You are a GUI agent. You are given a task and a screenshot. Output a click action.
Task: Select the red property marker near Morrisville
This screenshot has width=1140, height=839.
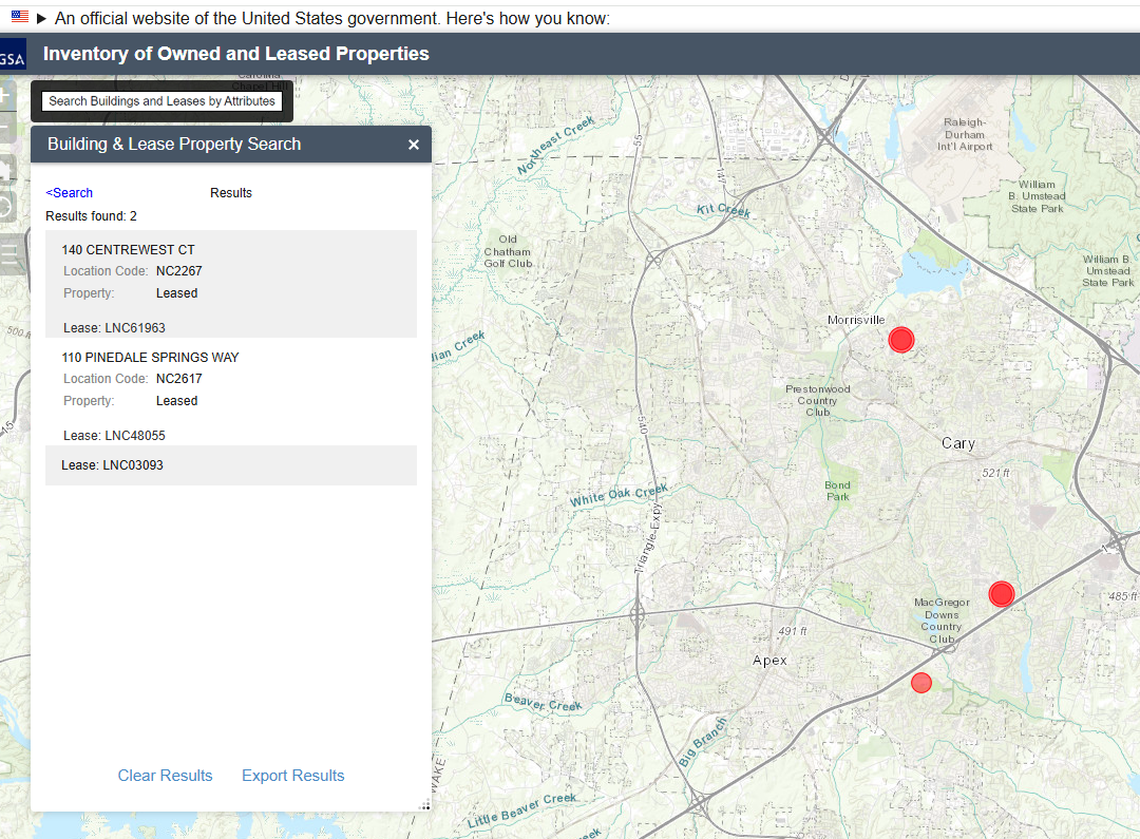900,339
